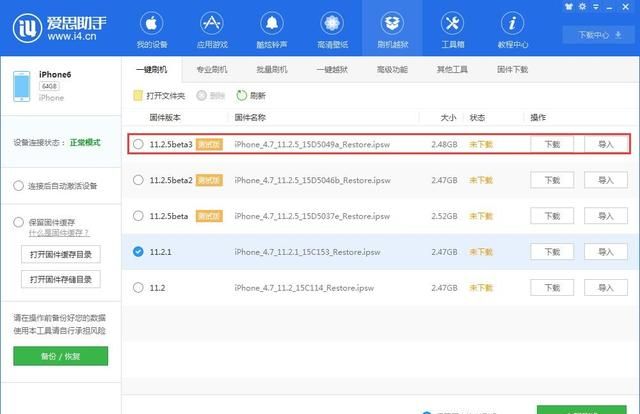Image resolution: width=640 pixels, height=414 pixels.
Task: Switch to 固件下载 tab
Action: point(513,69)
